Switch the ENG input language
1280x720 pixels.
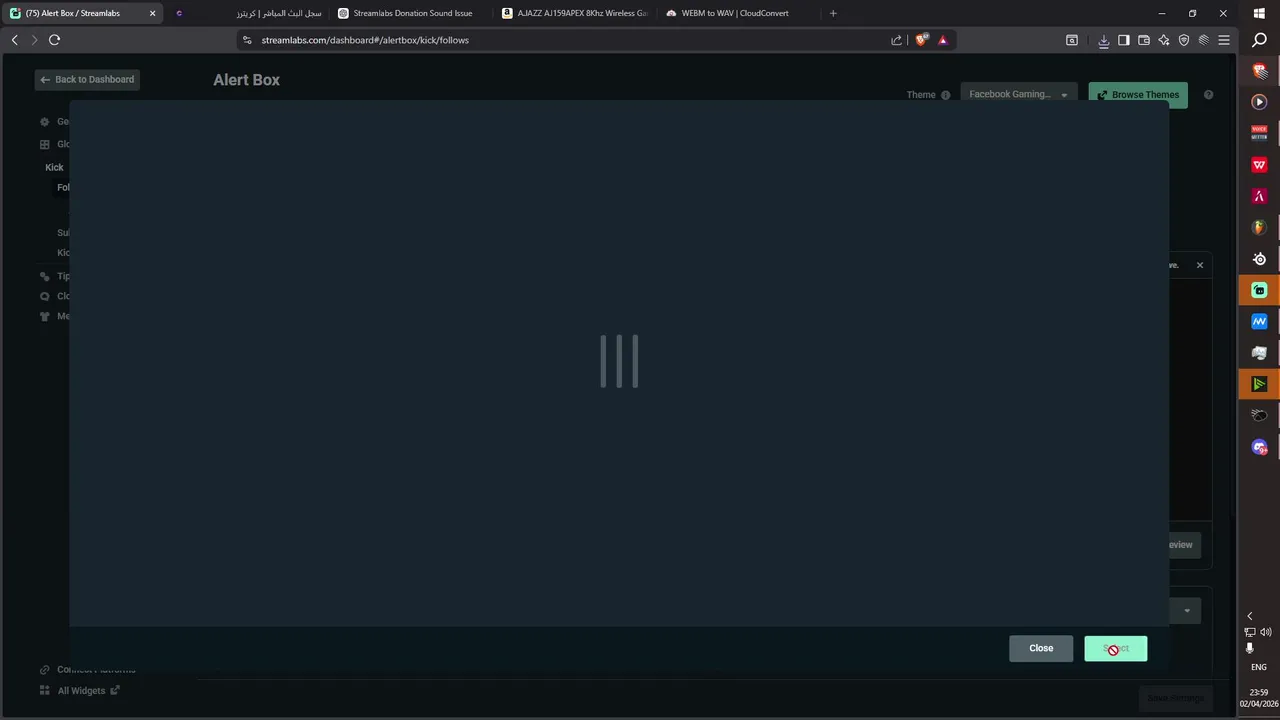(1259, 667)
